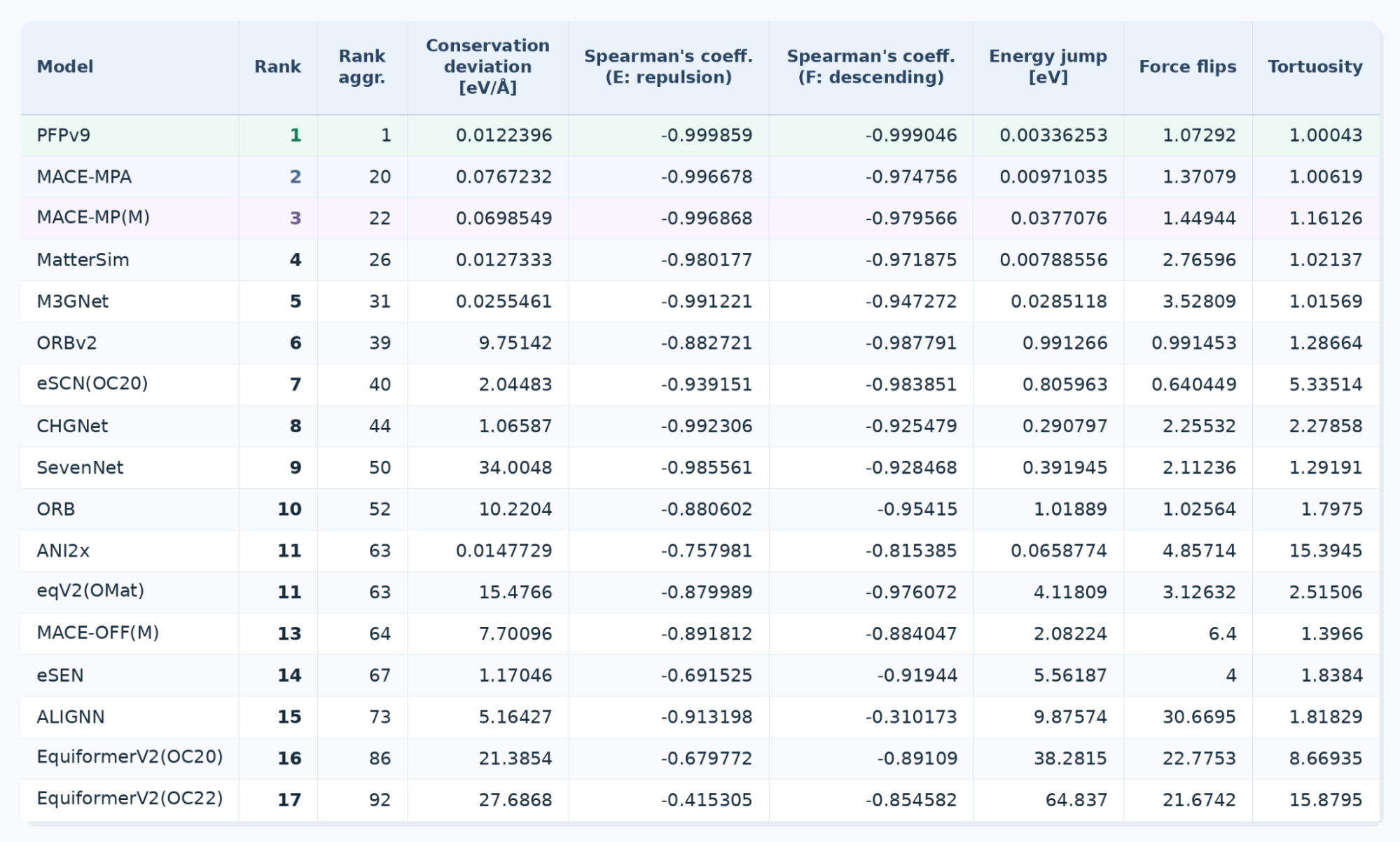Select ORBv2 energy jump value 0.991266
This screenshot has width=1400, height=842.
1065,343
